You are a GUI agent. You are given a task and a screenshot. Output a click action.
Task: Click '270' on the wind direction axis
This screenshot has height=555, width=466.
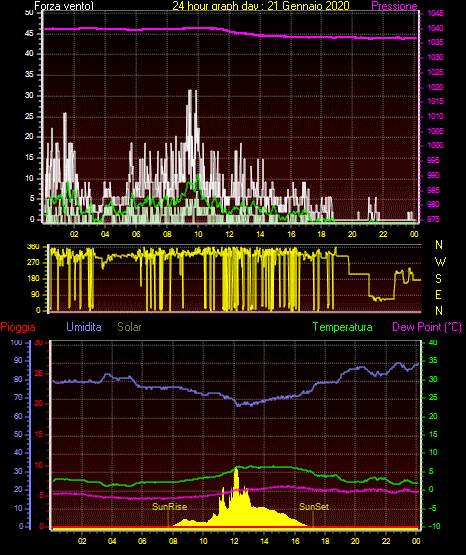(x=33, y=263)
